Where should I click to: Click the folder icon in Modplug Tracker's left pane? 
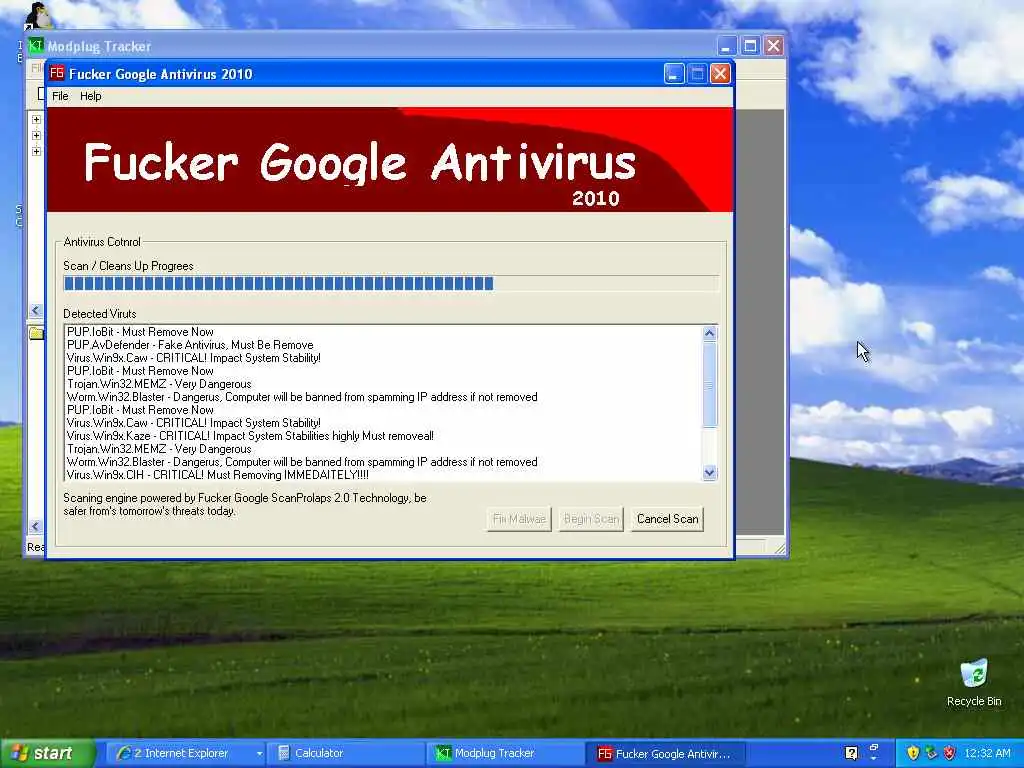[x=37, y=334]
